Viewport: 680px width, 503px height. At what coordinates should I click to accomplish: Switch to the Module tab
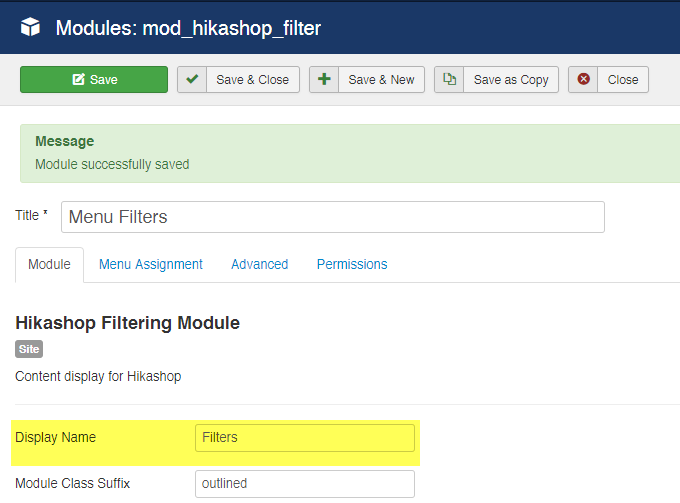coord(49,265)
